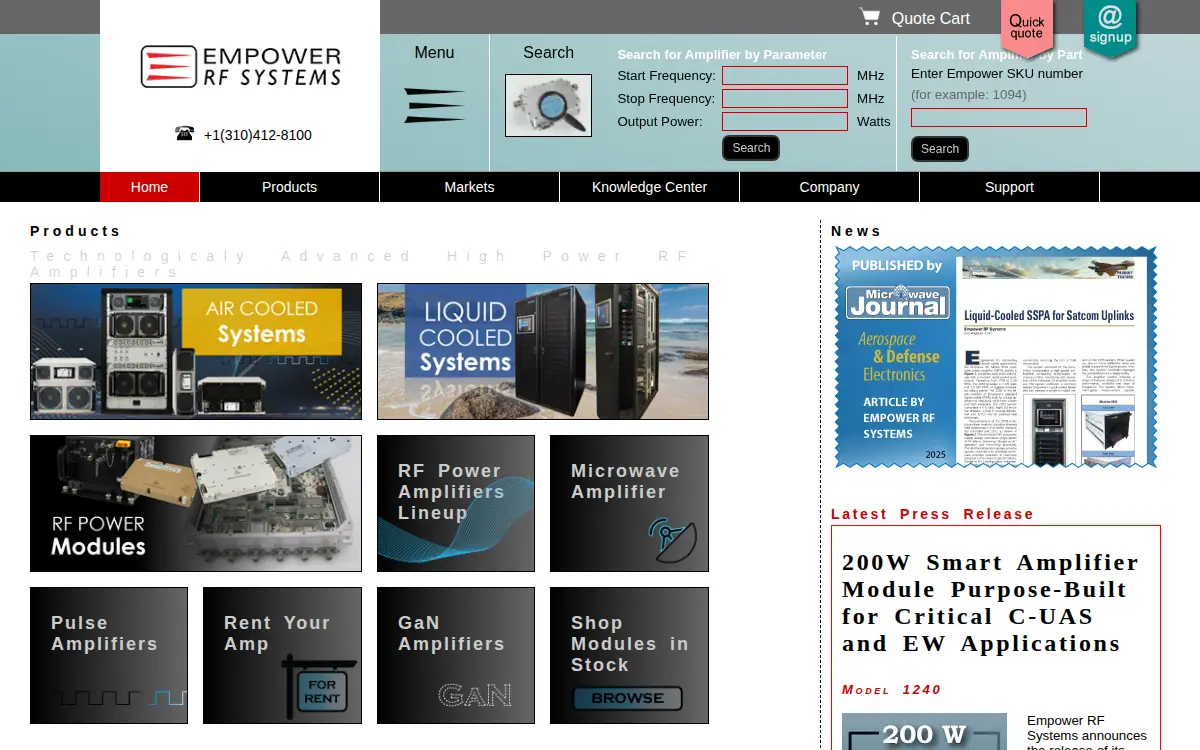1200x750 pixels.
Task: Open the Knowledge Center menu
Action: click(x=649, y=187)
